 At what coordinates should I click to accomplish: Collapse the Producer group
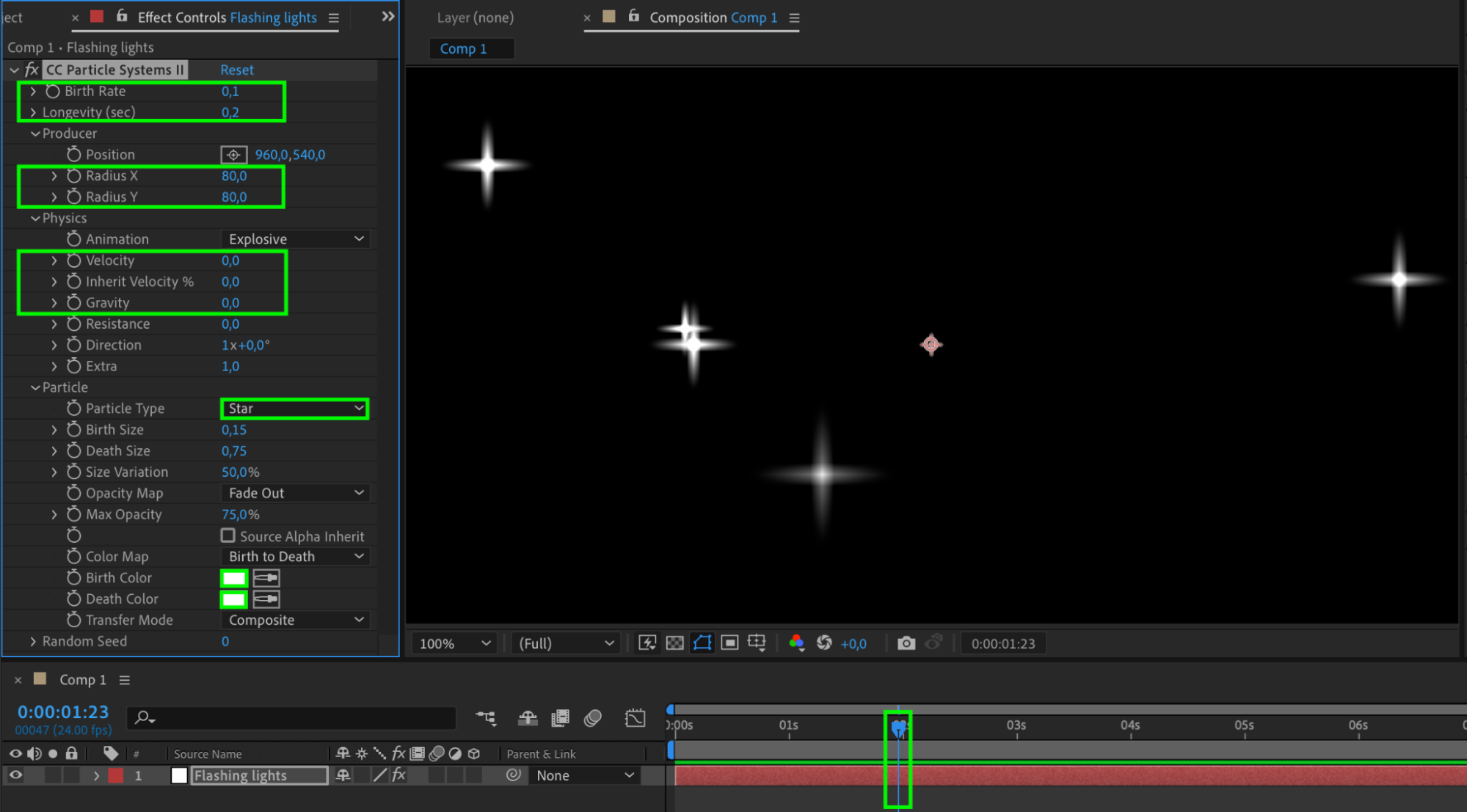coord(35,133)
